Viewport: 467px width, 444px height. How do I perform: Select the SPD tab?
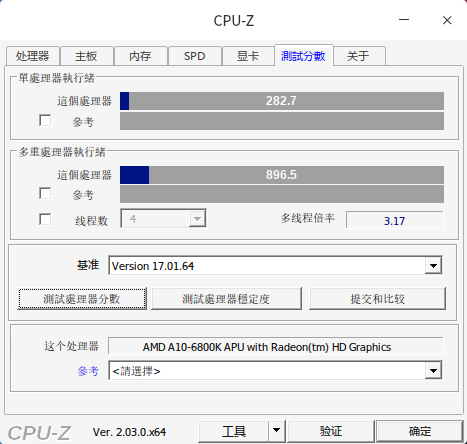(195, 56)
